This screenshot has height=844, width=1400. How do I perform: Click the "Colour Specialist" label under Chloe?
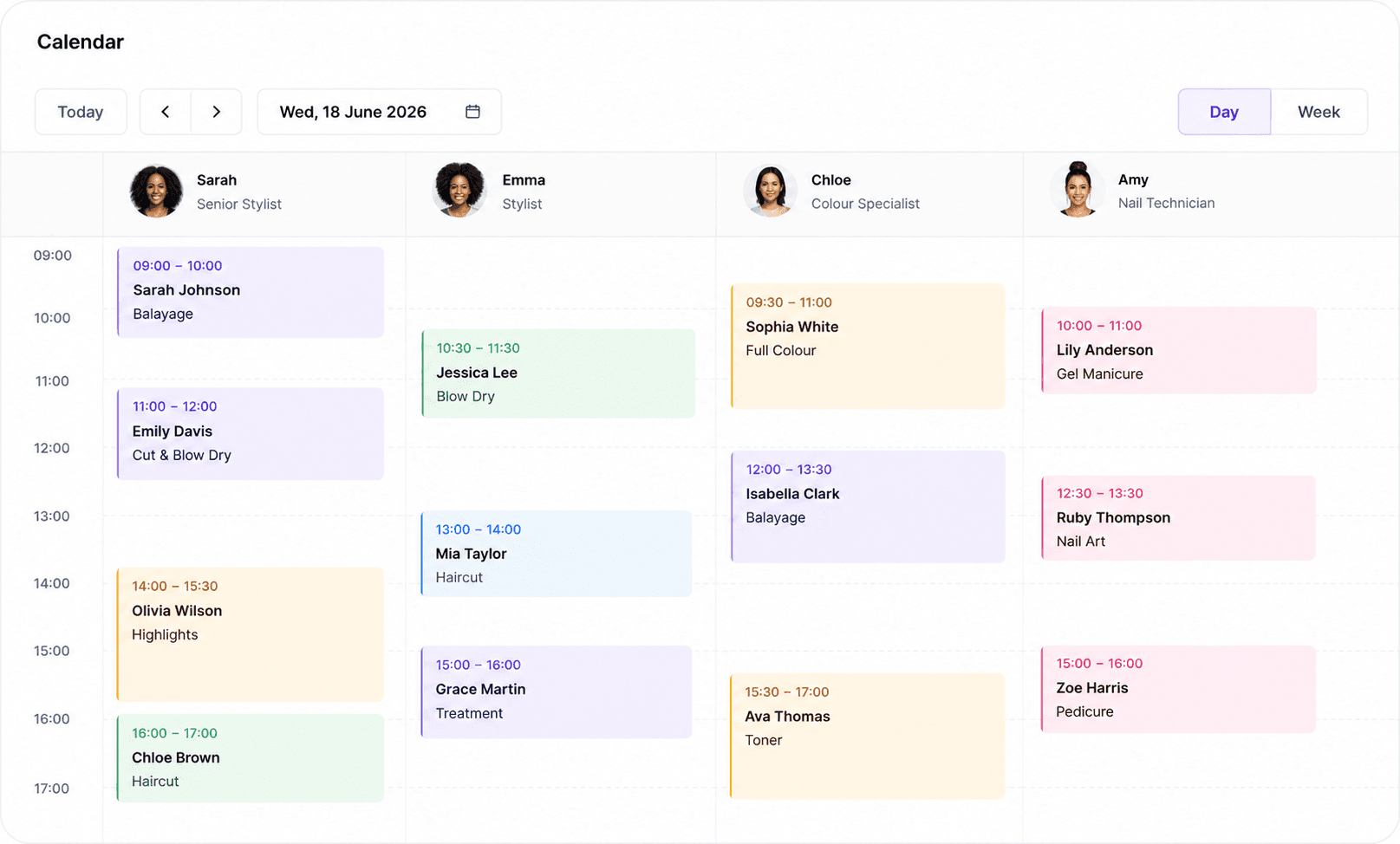point(865,204)
